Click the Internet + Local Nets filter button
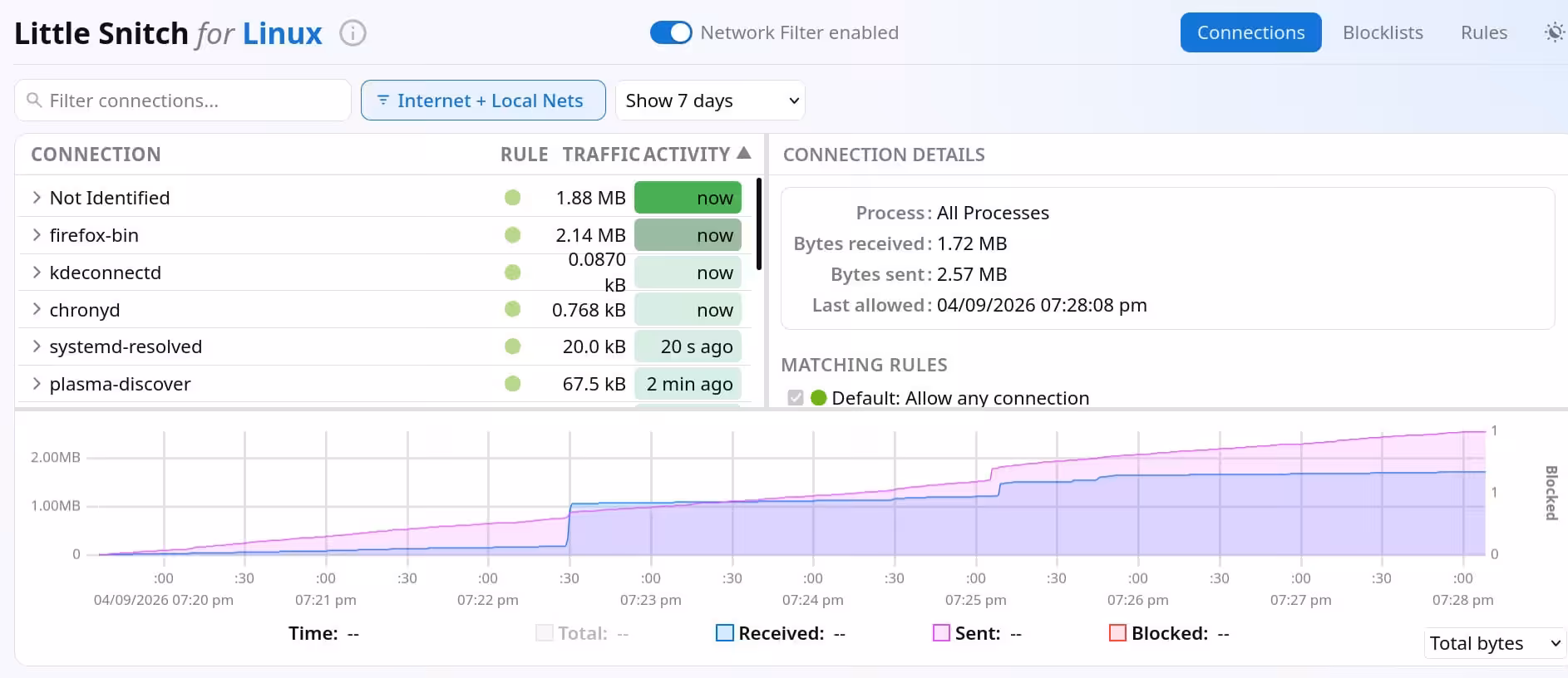 [483, 101]
